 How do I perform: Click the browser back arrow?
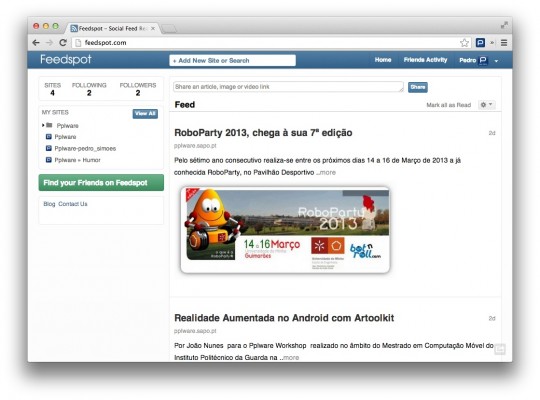(36, 43)
